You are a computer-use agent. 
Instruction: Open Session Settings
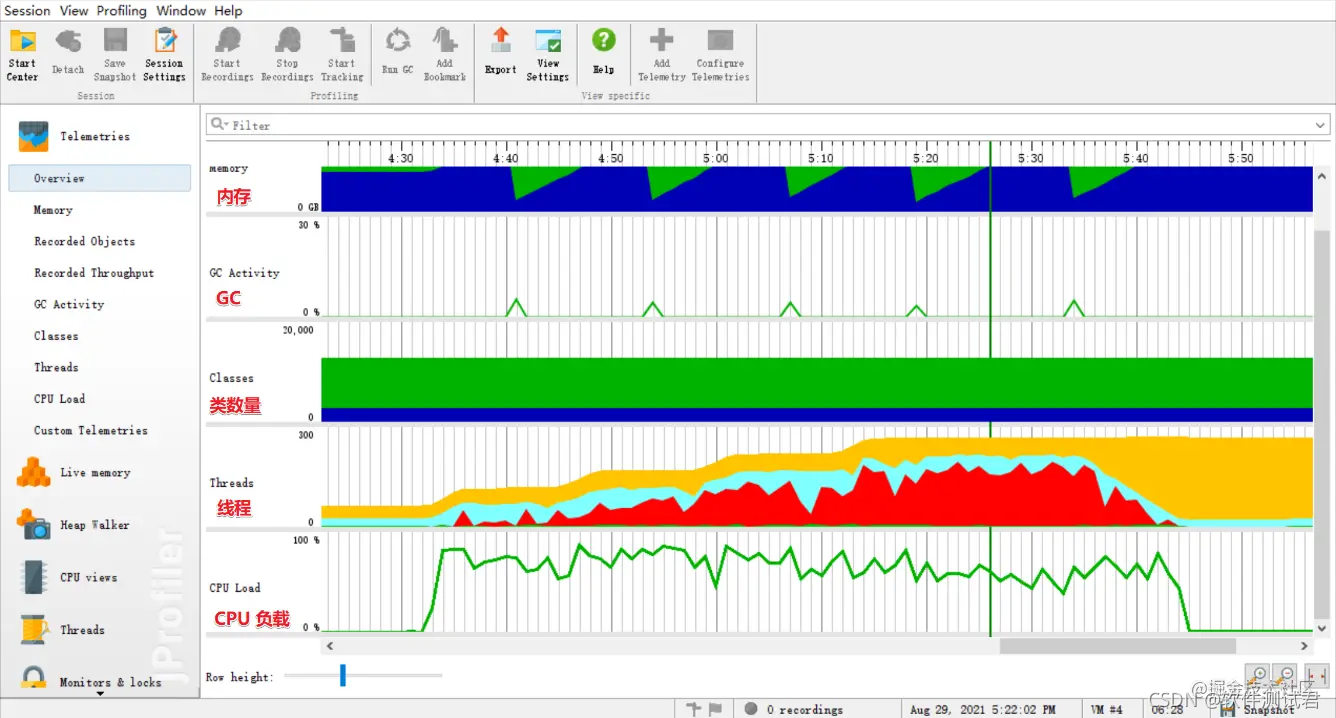[x=164, y=54]
